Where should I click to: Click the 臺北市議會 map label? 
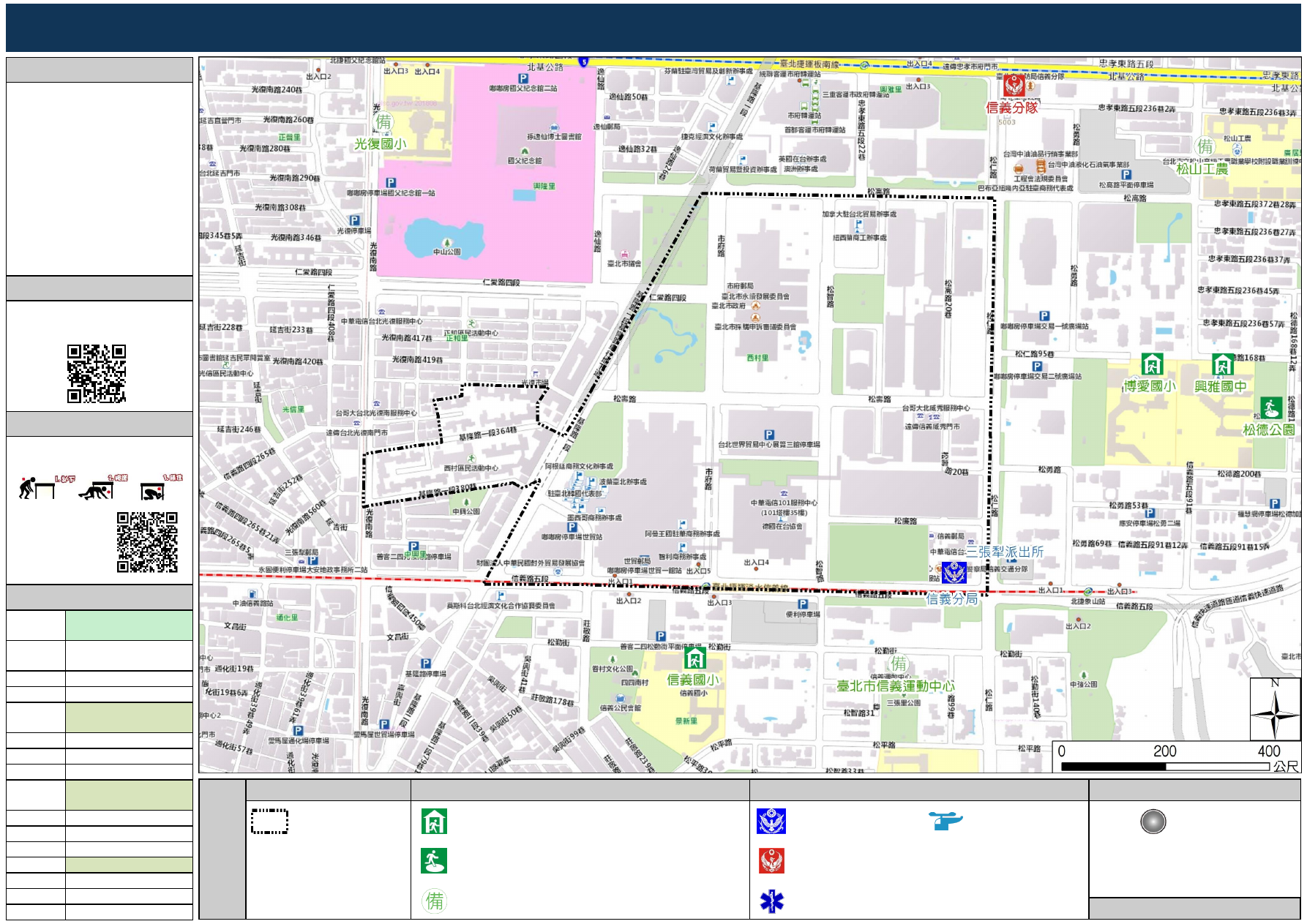pos(624,263)
